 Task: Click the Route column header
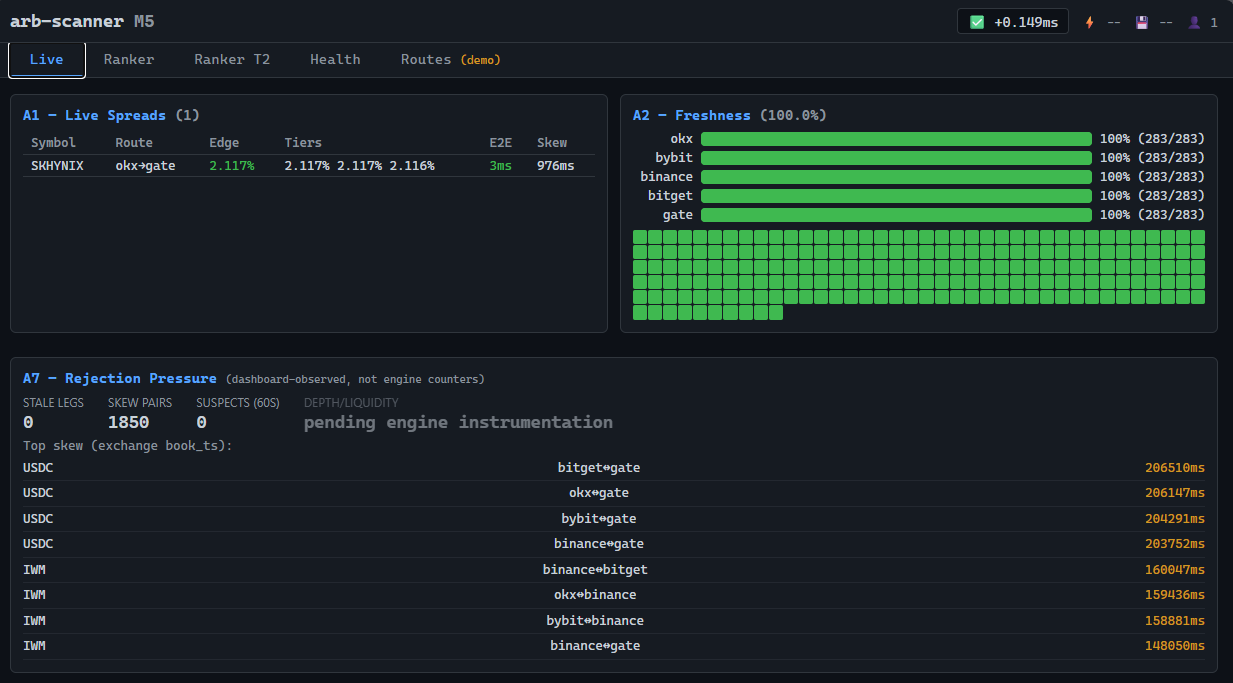point(134,143)
